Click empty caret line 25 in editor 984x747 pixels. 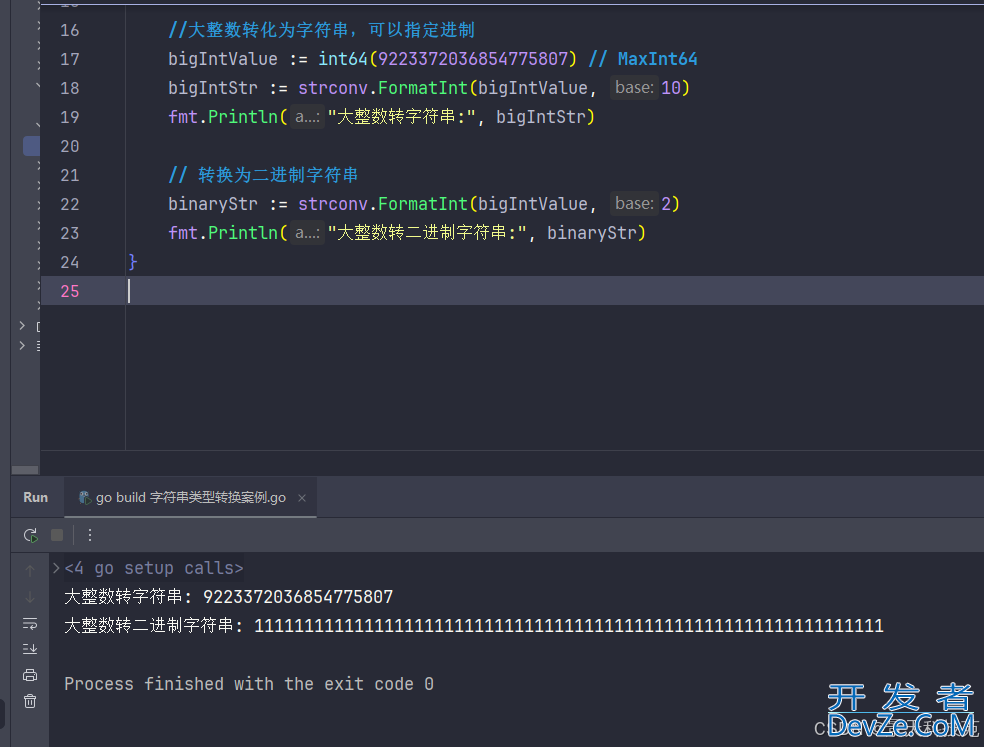(x=512, y=291)
